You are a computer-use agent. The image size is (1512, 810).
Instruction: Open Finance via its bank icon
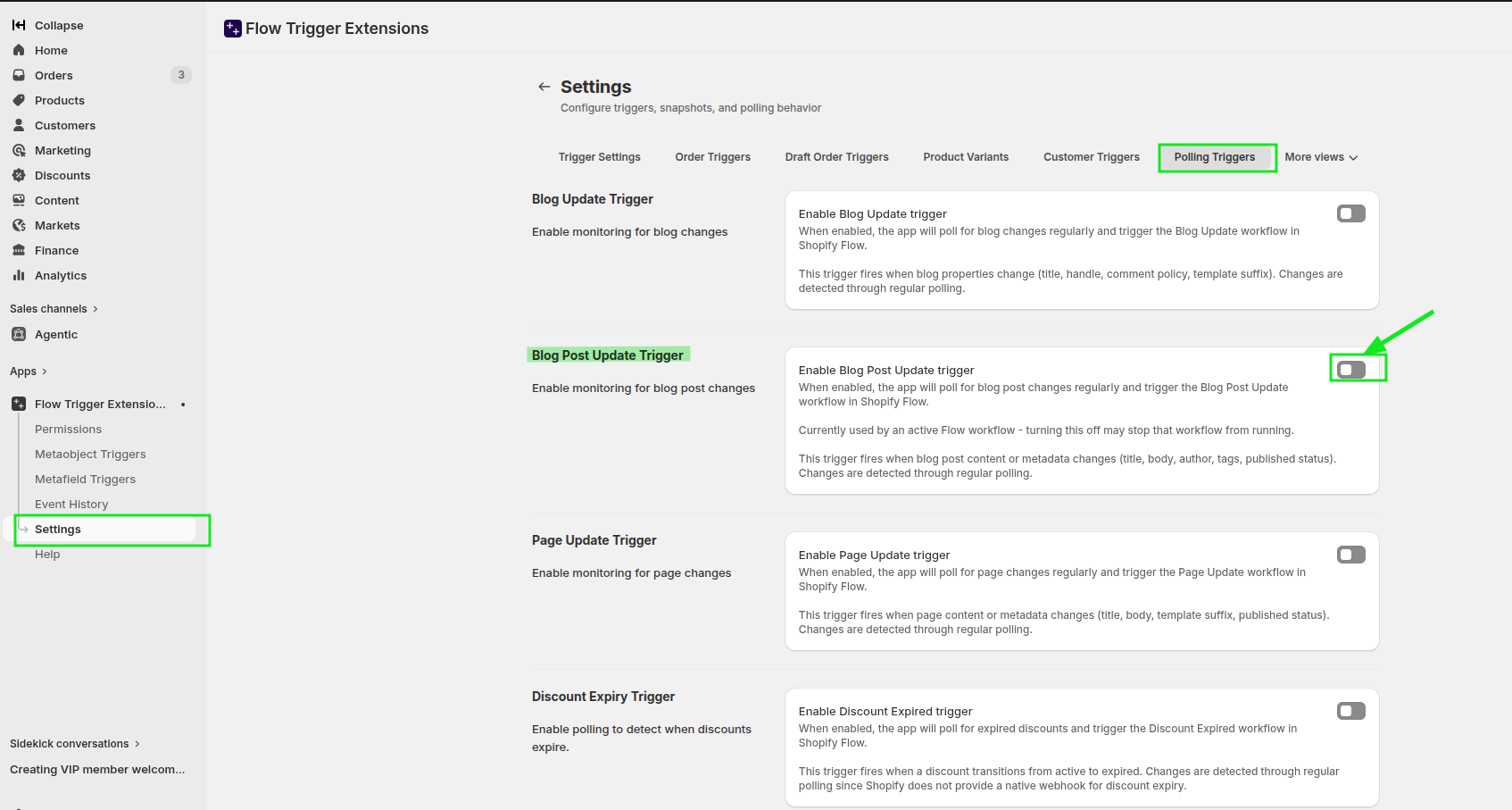pos(19,250)
